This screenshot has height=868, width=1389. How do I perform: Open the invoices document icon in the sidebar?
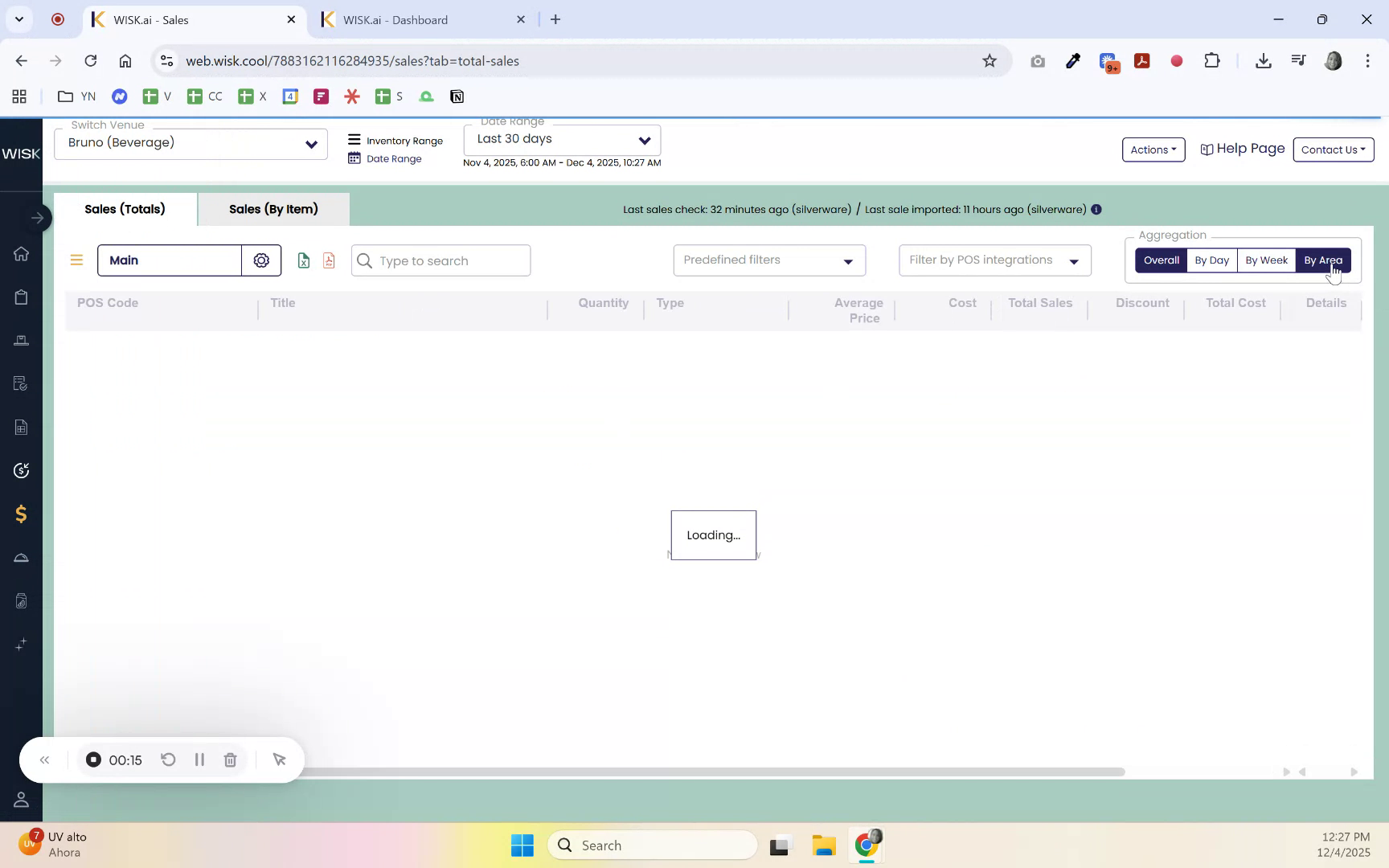22,427
